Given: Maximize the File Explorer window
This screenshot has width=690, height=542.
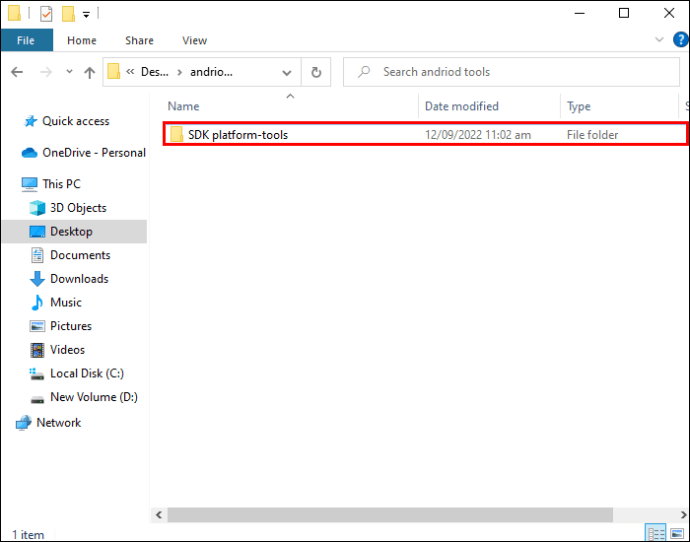Looking at the screenshot, I should coord(624,13).
